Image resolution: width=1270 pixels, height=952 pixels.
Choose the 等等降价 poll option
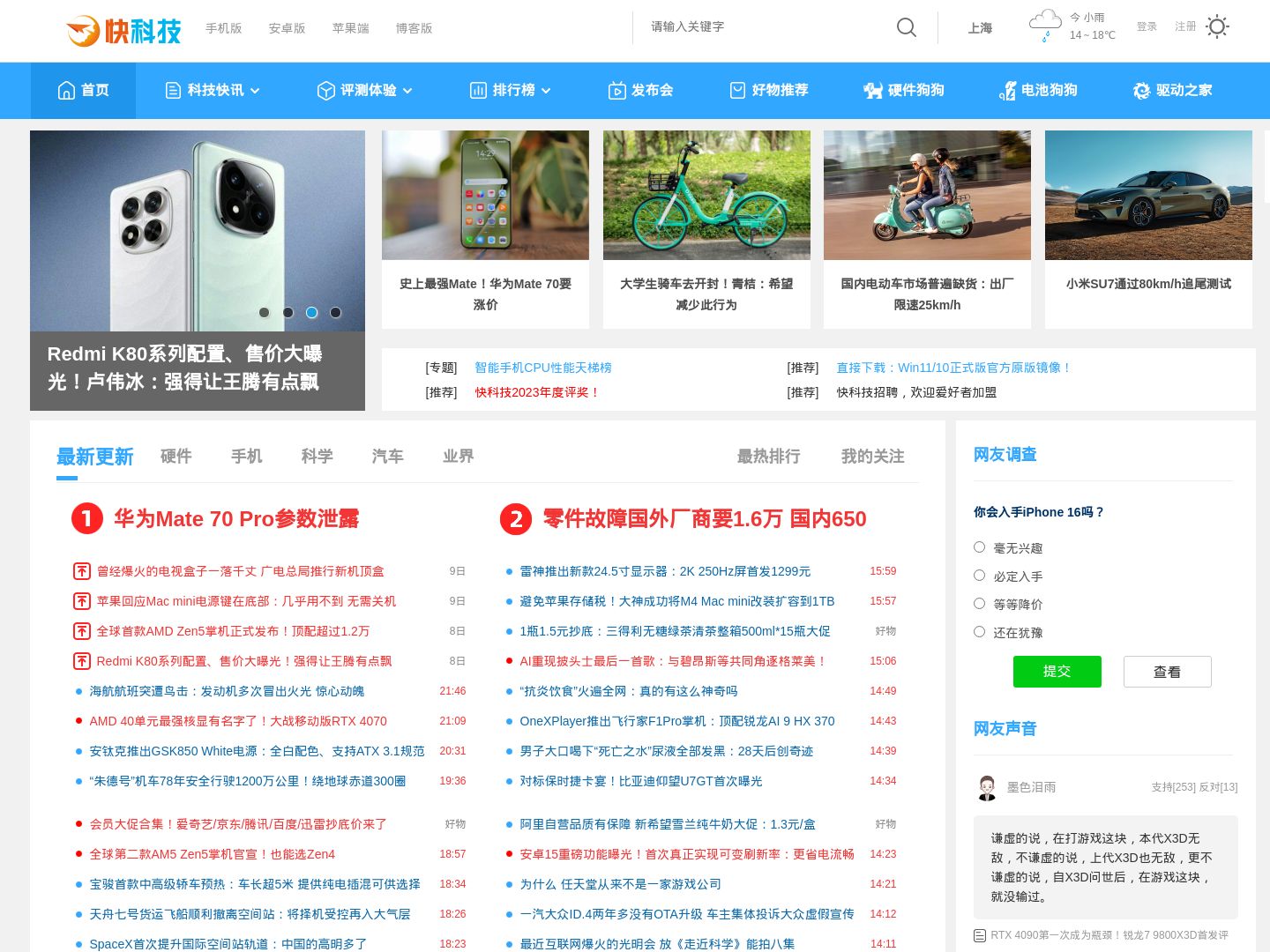[x=979, y=604]
